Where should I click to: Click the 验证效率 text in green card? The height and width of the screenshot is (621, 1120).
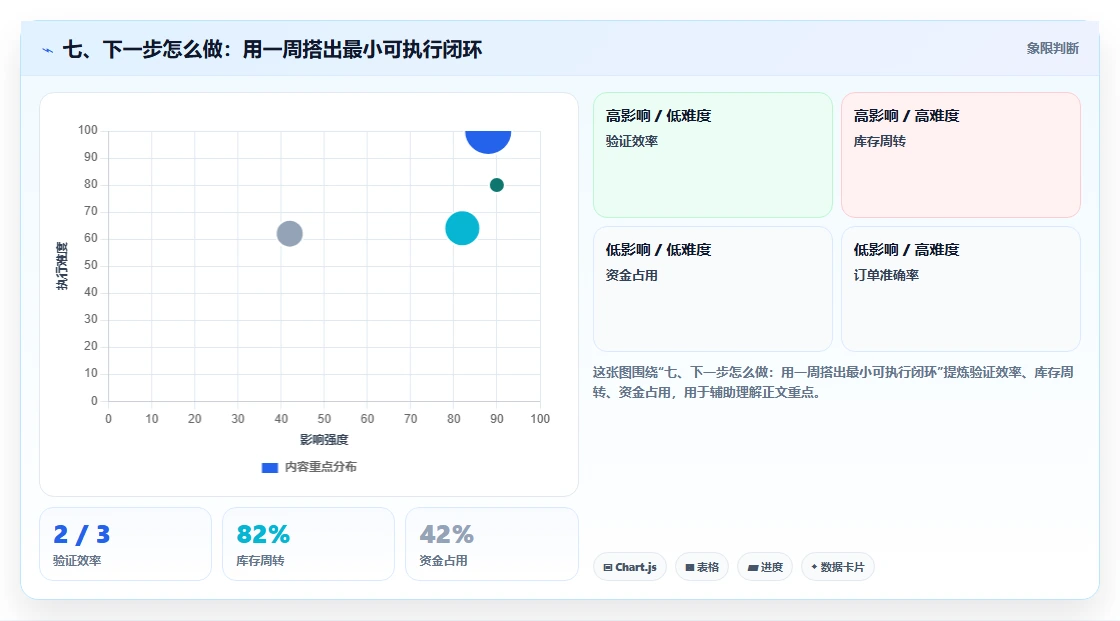pyautogui.click(x=631, y=141)
